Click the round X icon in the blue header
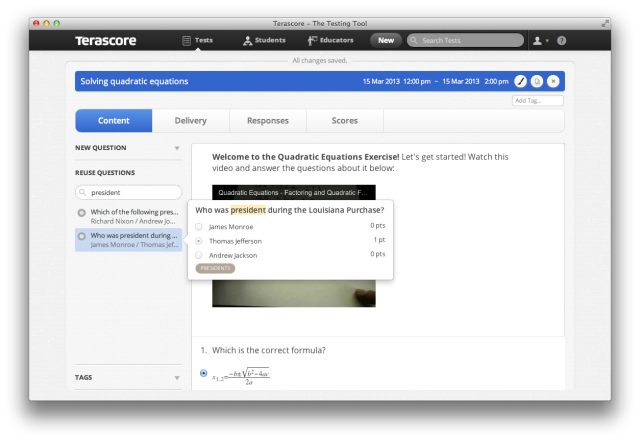 553,81
